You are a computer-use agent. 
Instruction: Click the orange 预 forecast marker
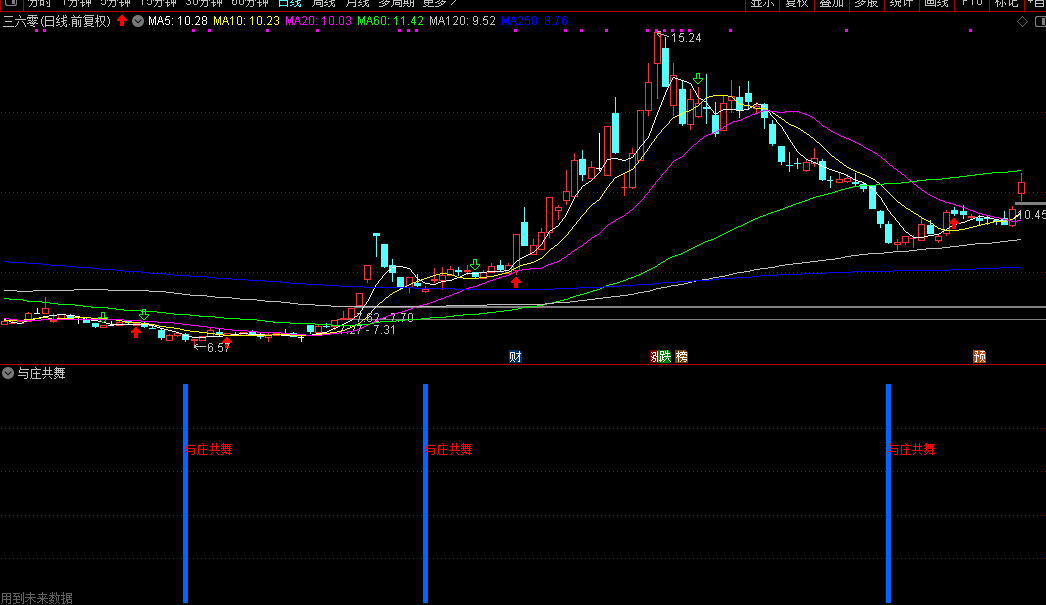(979, 357)
